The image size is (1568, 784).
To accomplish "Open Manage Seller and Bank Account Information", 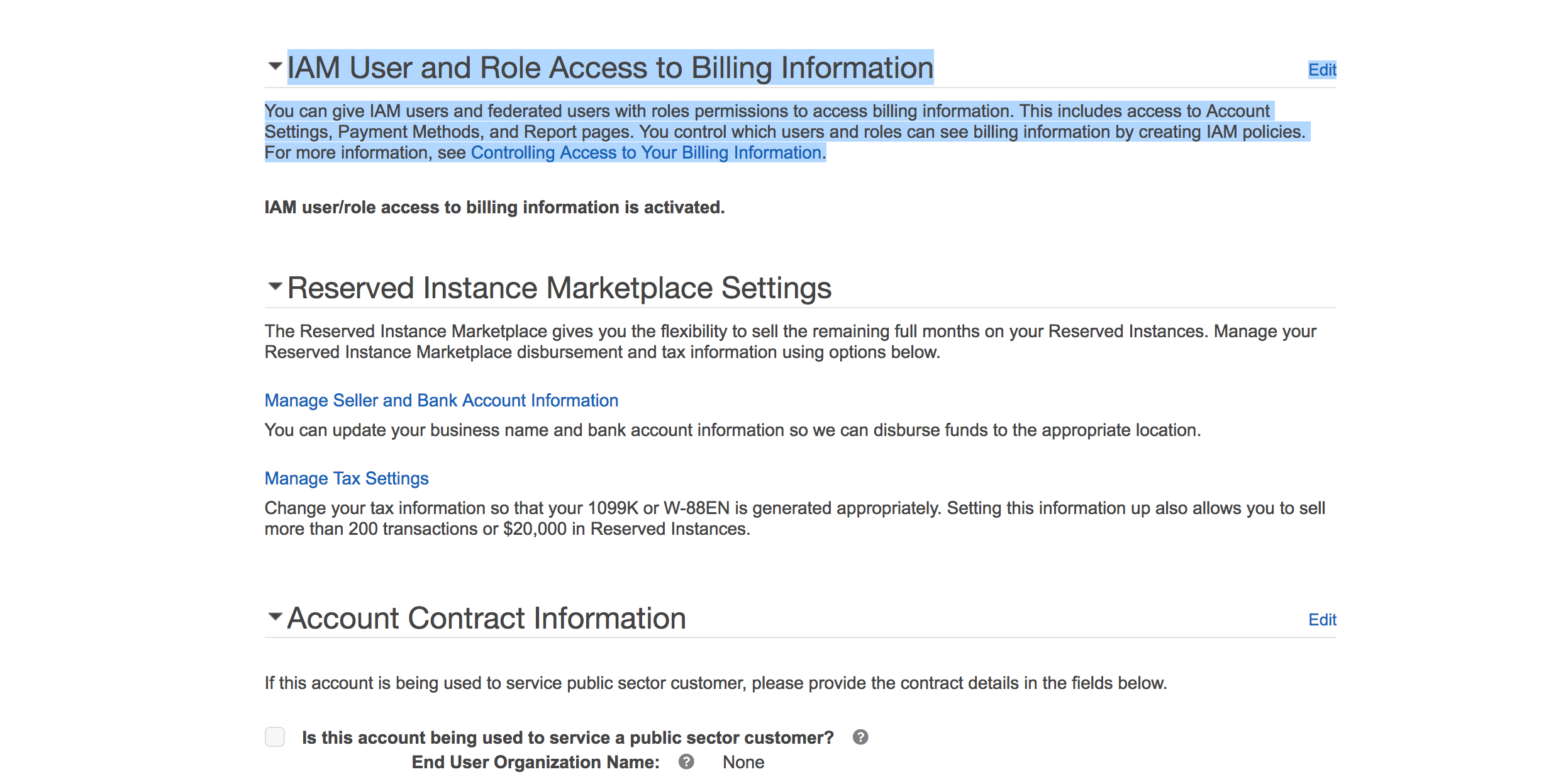I will (x=441, y=401).
